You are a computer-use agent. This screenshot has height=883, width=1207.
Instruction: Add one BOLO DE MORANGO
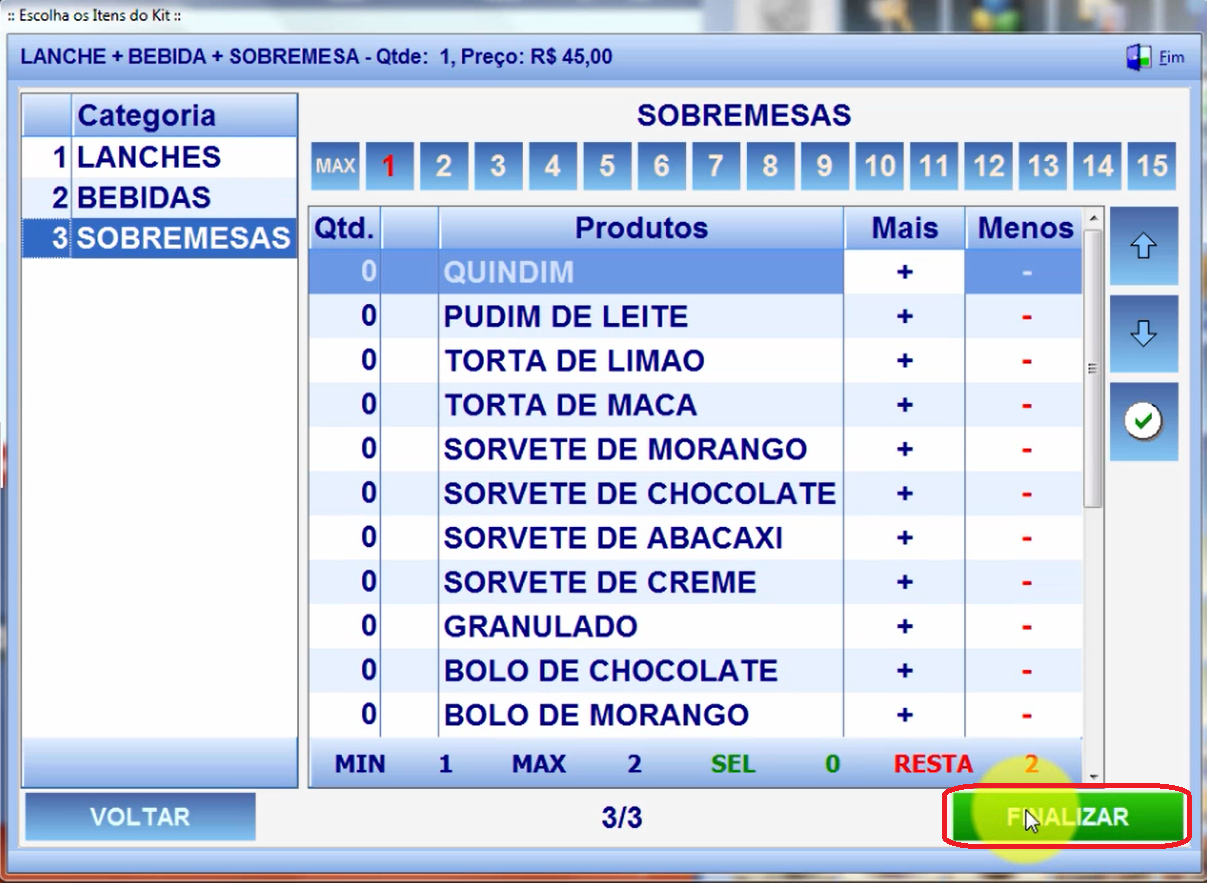pos(905,715)
